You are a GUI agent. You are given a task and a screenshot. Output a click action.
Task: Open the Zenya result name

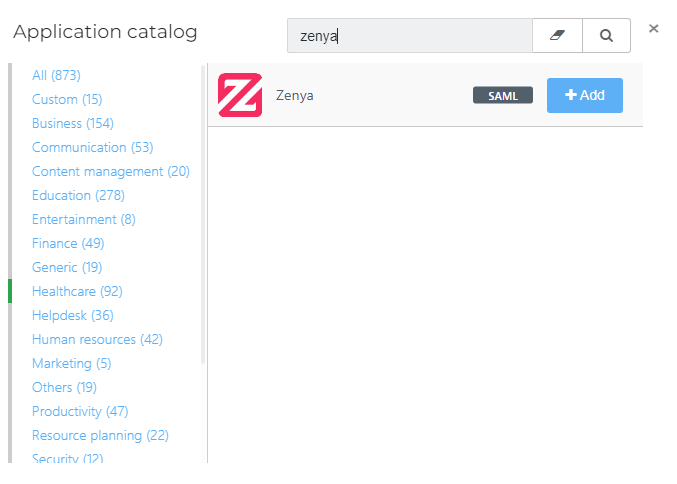[294, 95]
